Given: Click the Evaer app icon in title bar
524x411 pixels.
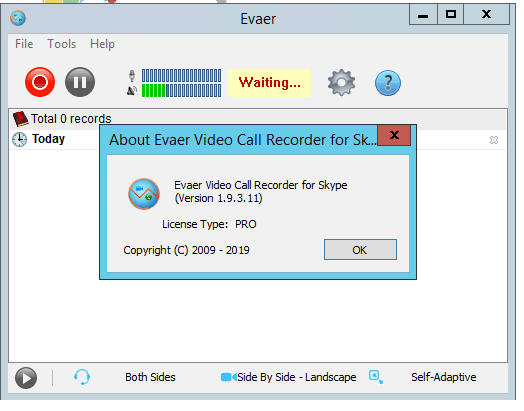Looking at the screenshot, I should click(x=18, y=18).
